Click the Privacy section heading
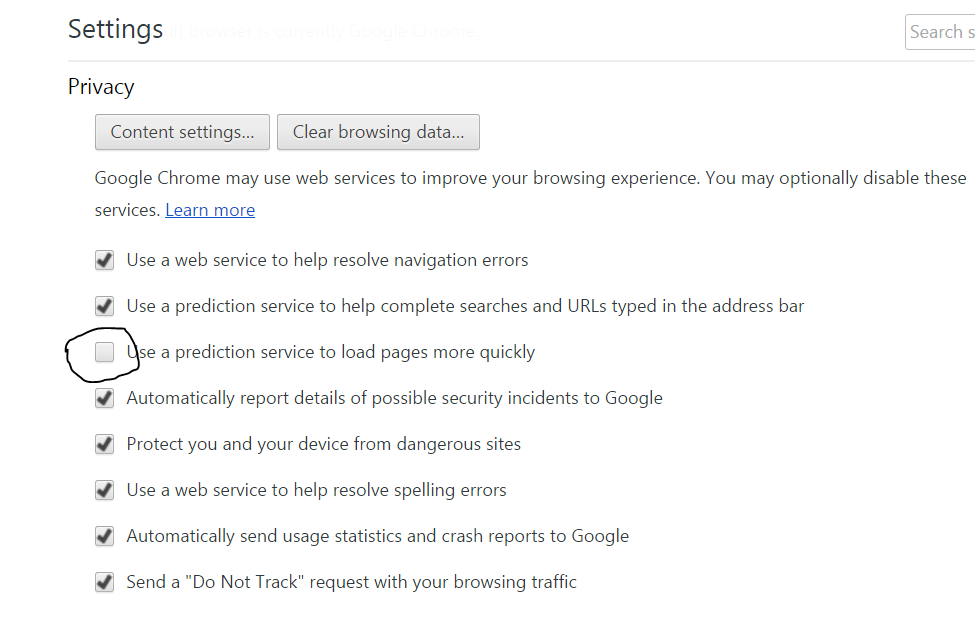 [x=101, y=87]
